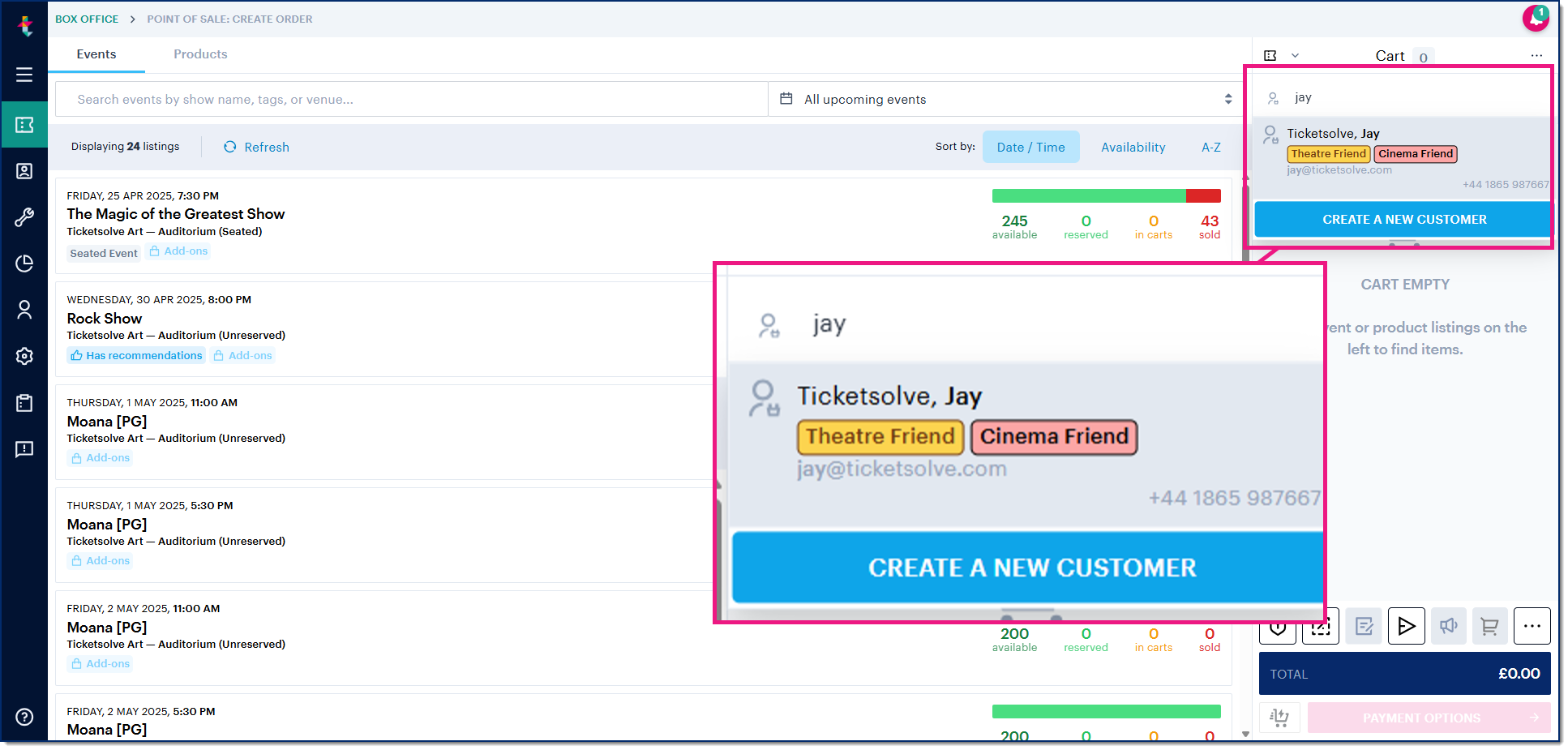1568x750 pixels.
Task: Click the 43 sold count
Action: 1210,226
